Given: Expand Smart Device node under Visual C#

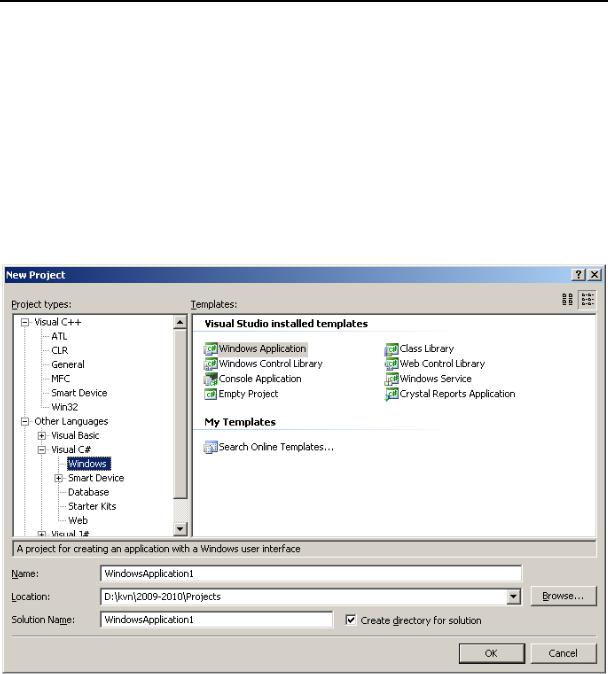Looking at the screenshot, I should coord(58,478).
